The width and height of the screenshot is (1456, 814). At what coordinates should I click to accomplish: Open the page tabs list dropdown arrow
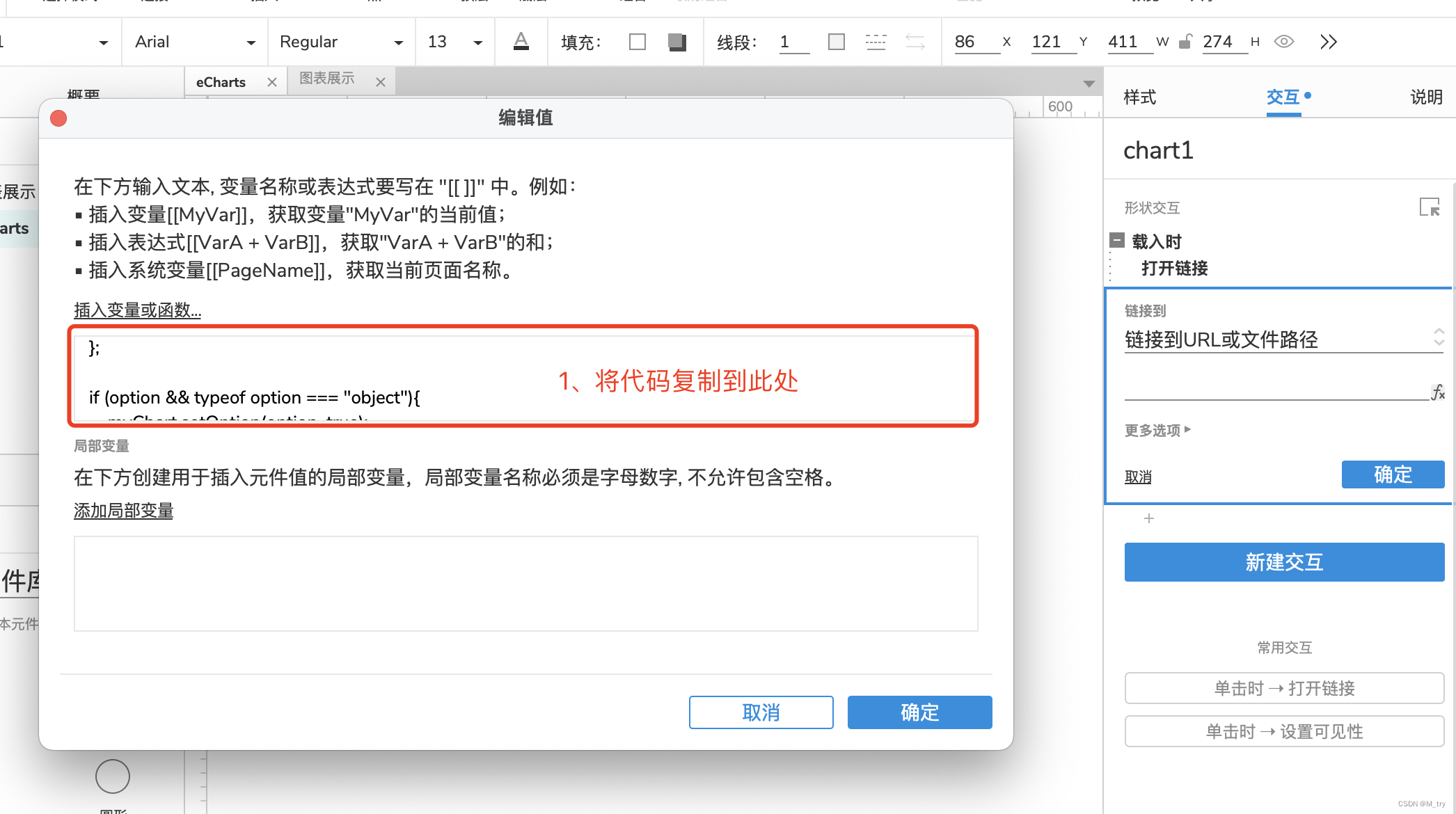[x=1089, y=83]
